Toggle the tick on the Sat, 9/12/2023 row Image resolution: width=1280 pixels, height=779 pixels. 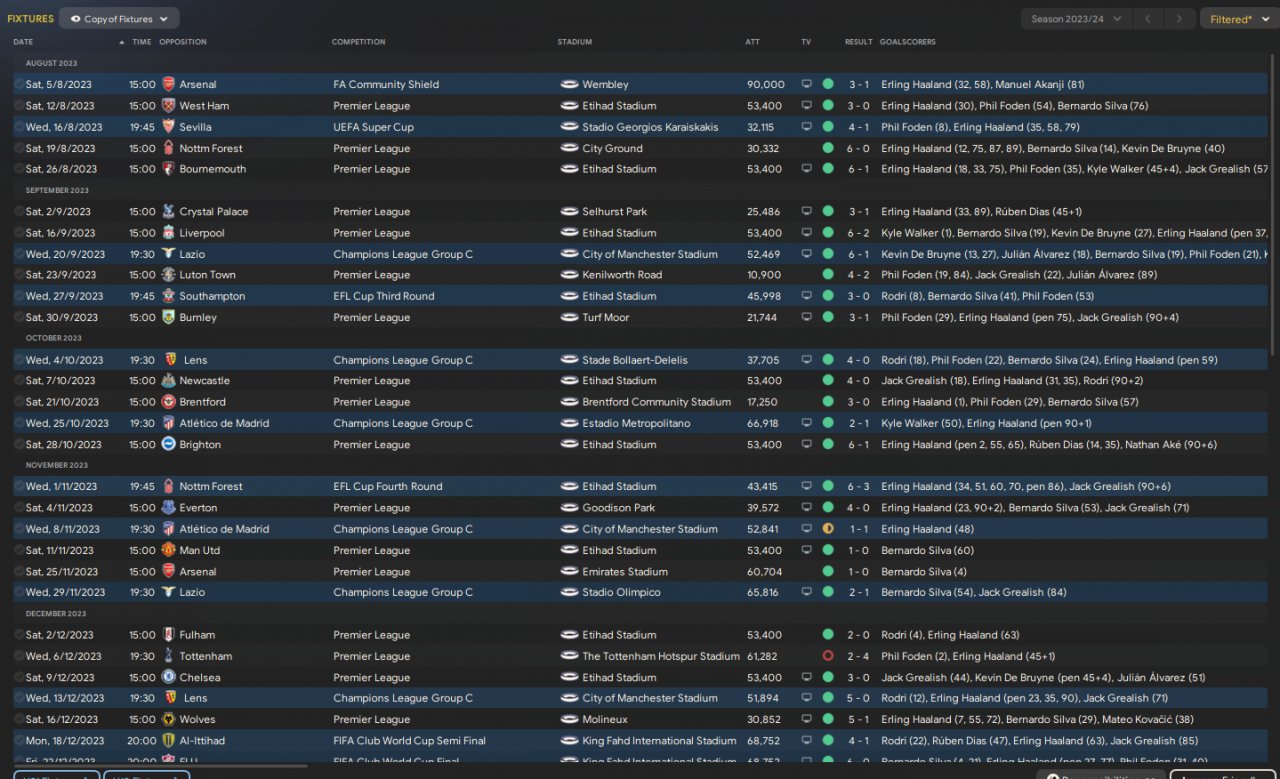point(19,677)
